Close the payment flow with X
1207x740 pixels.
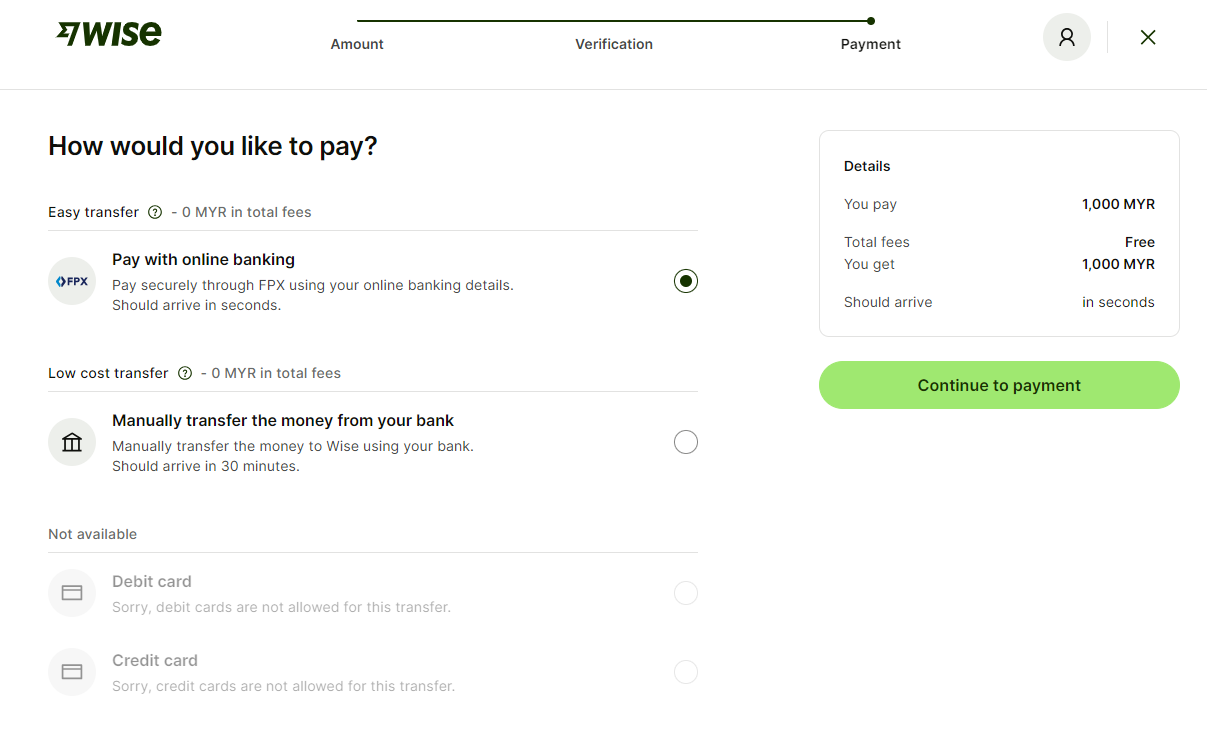[1148, 37]
